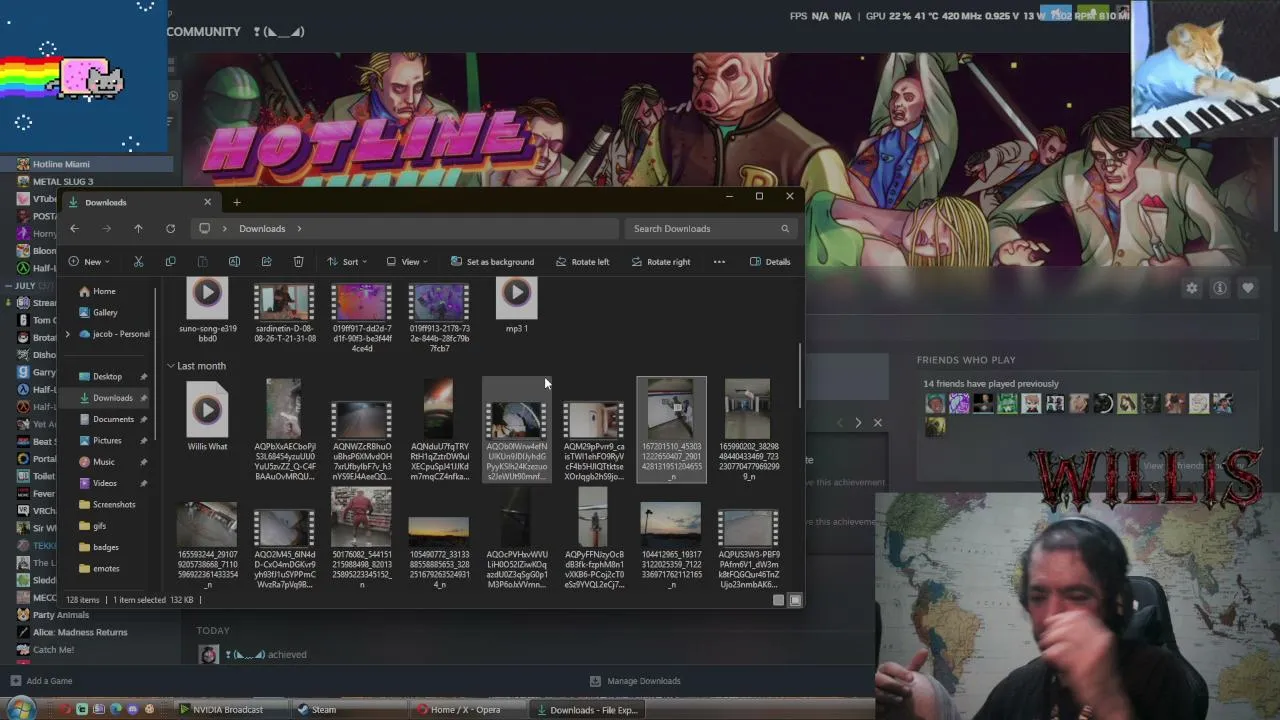Image resolution: width=1280 pixels, height=720 pixels.
Task: Rotate the selected image left
Action: pos(581,262)
